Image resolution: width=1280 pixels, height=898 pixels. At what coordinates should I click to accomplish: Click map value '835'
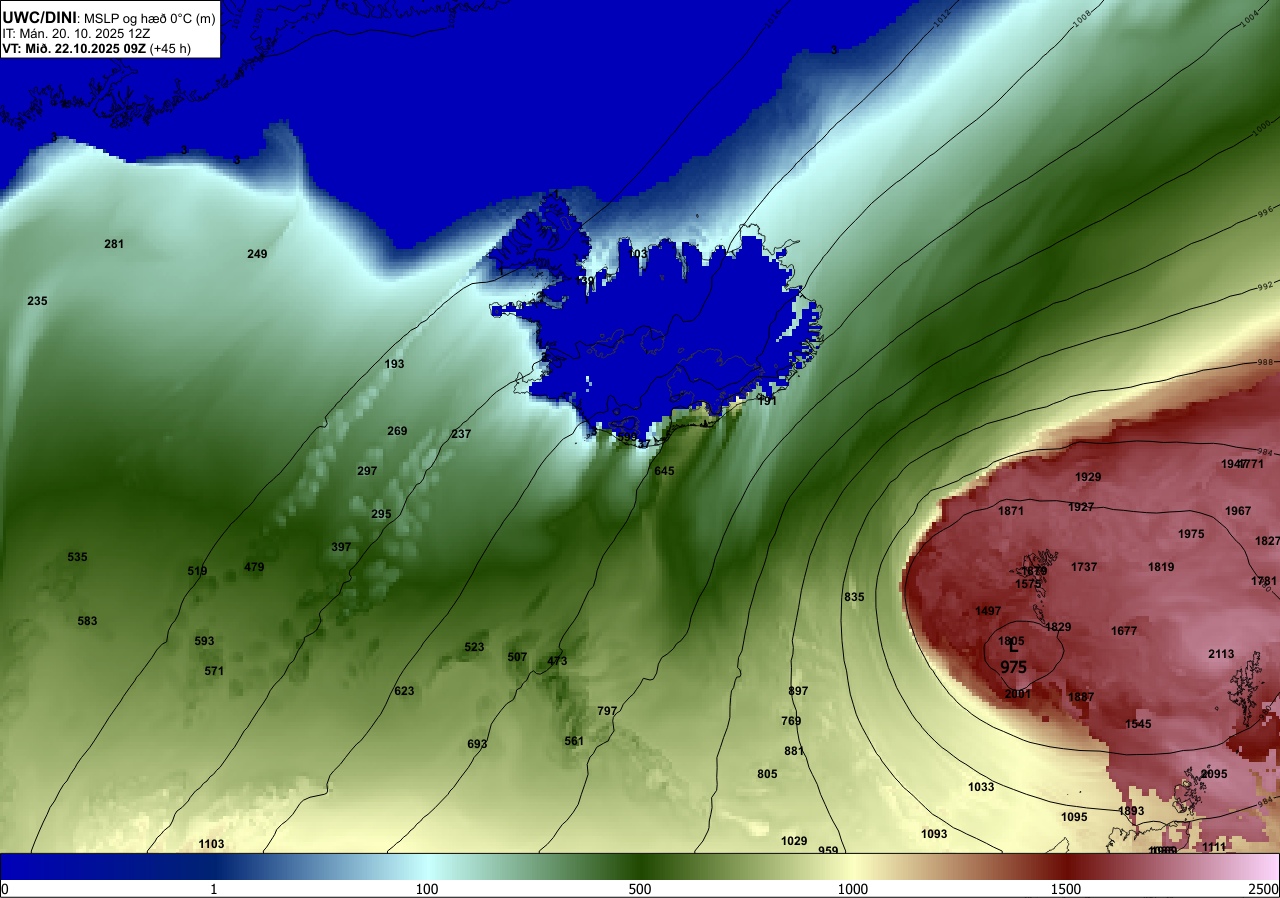[854, 597]
